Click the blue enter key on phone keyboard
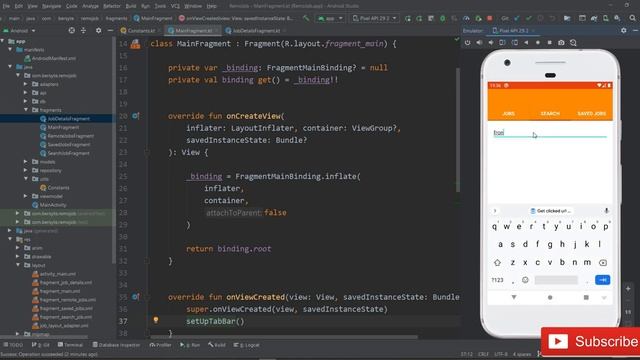The width and height of the screenshot is (640, 360). click(x=602, y=280)
